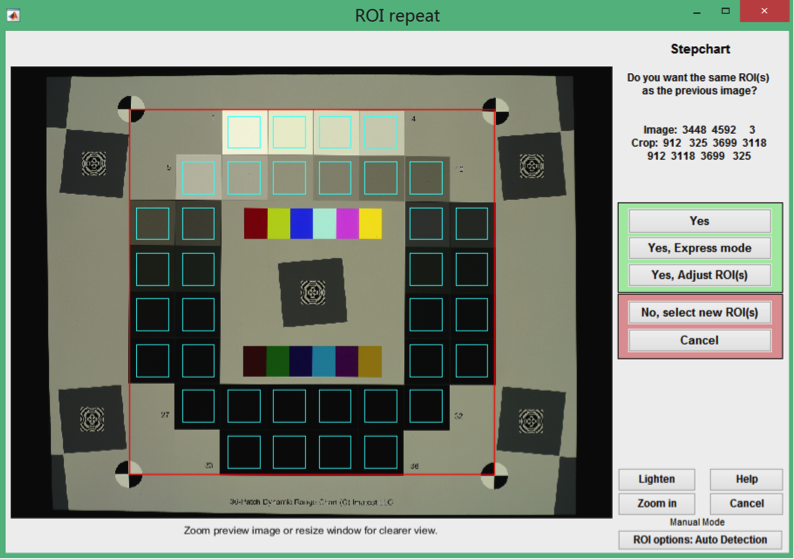Click the focus target square in upper-left corner
This screenshot has height=559, width=794.
click(x=94, y=162)
